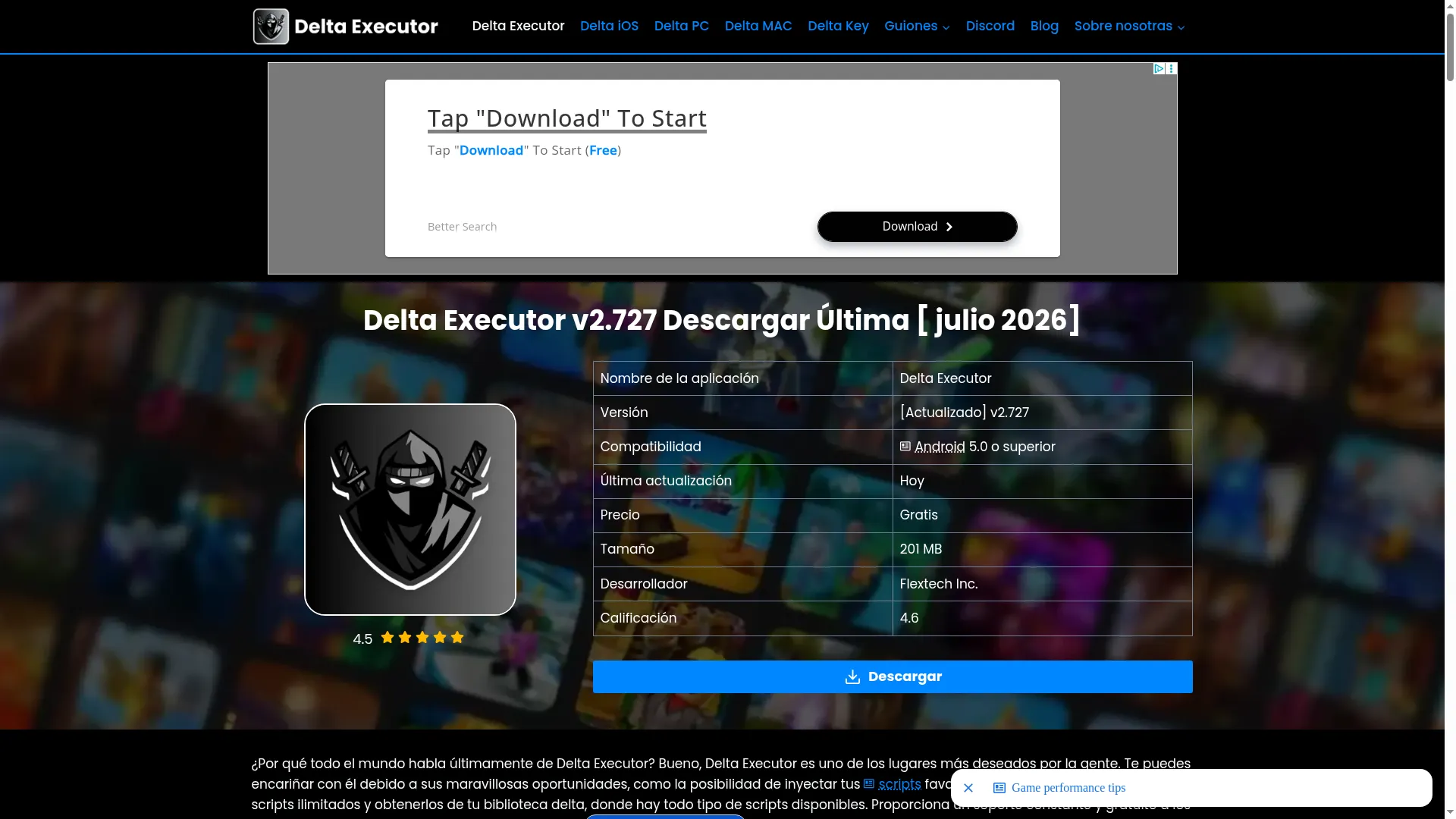Image resolution: width=1456 pixels, height=819 pixels.
Task: Click the page title Delta Executor v2.727 Descargar
Action: click(x=721, y=320)
